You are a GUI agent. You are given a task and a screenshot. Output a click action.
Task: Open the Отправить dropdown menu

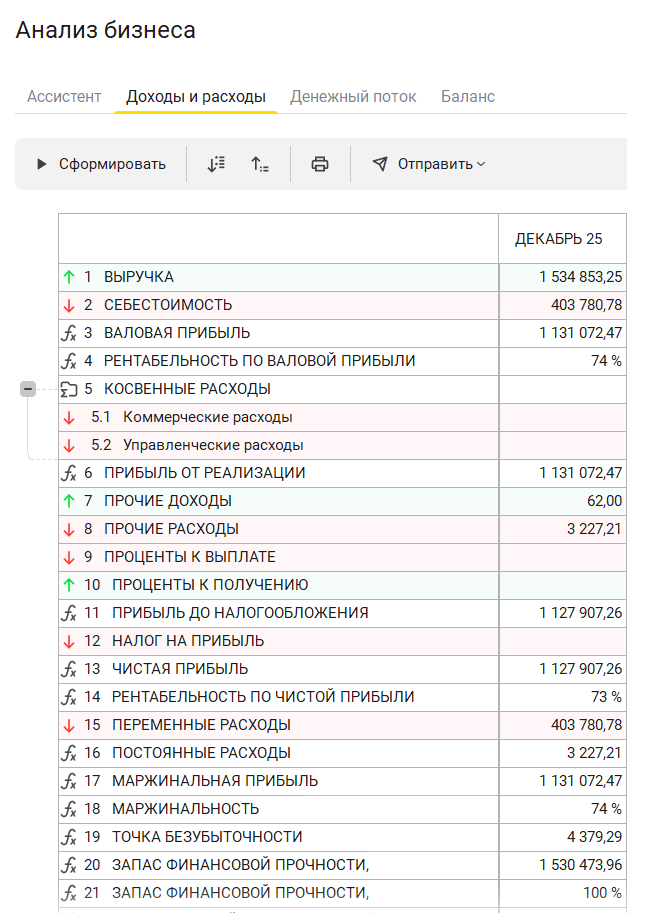(440, 164)
